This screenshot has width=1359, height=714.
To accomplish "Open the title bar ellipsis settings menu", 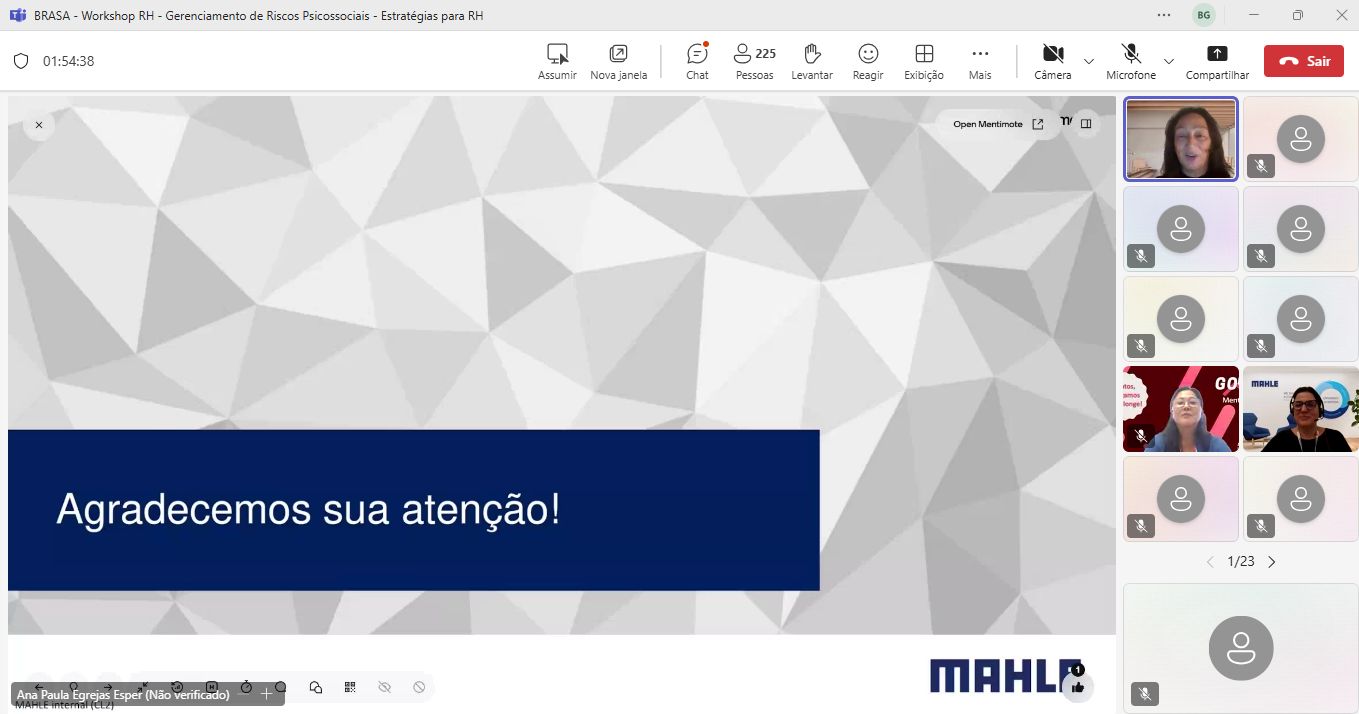I will (1164, 15).
